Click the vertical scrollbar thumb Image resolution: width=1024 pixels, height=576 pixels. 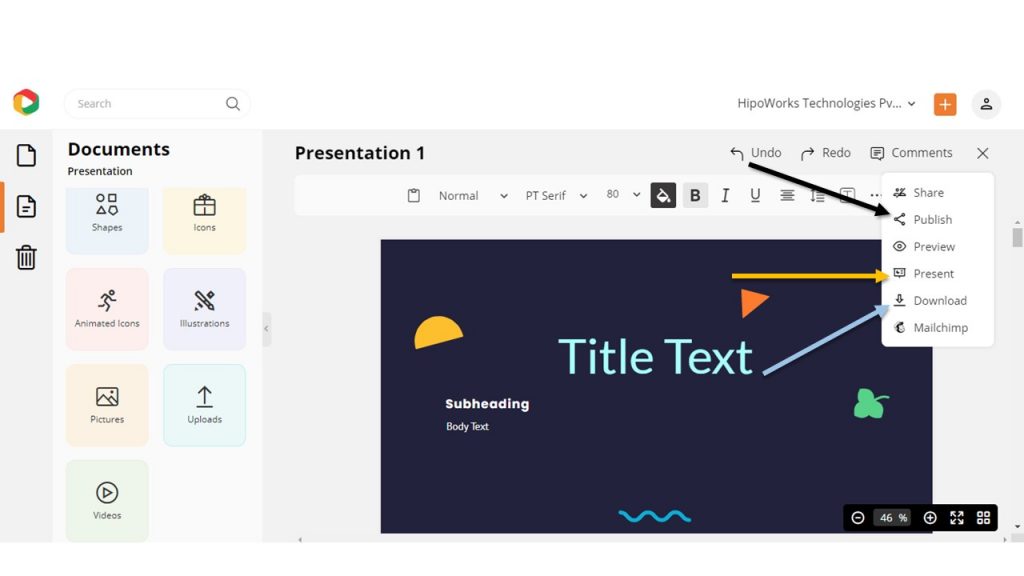pos(1017,238)
